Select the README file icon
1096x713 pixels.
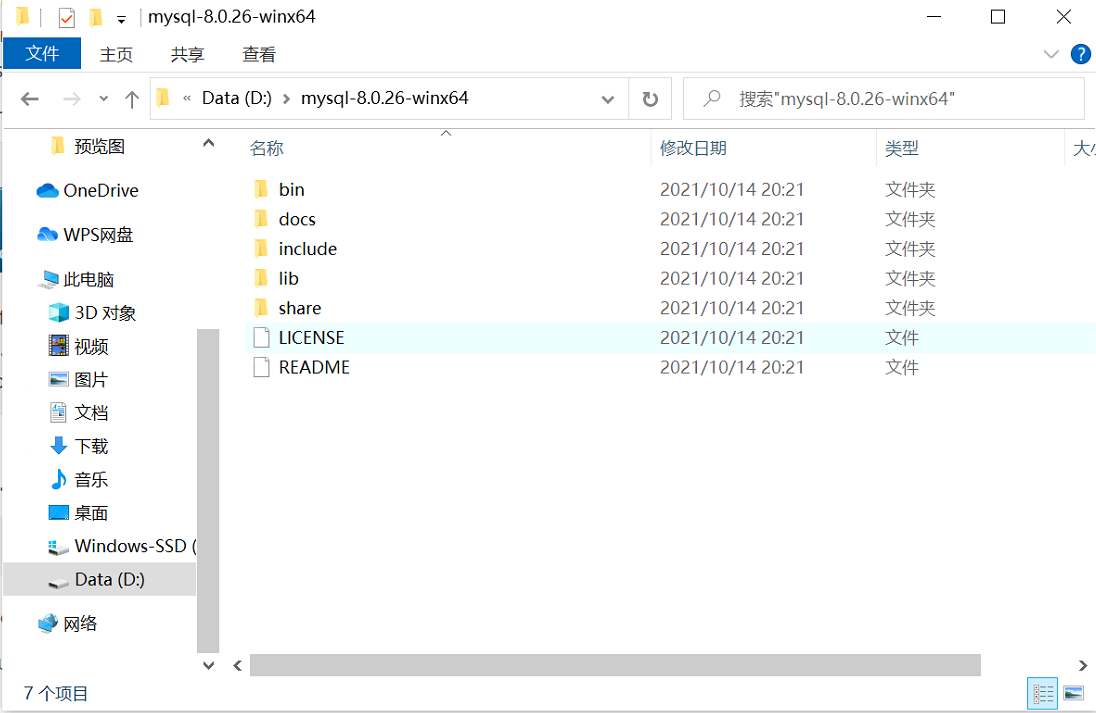[261, 367]
